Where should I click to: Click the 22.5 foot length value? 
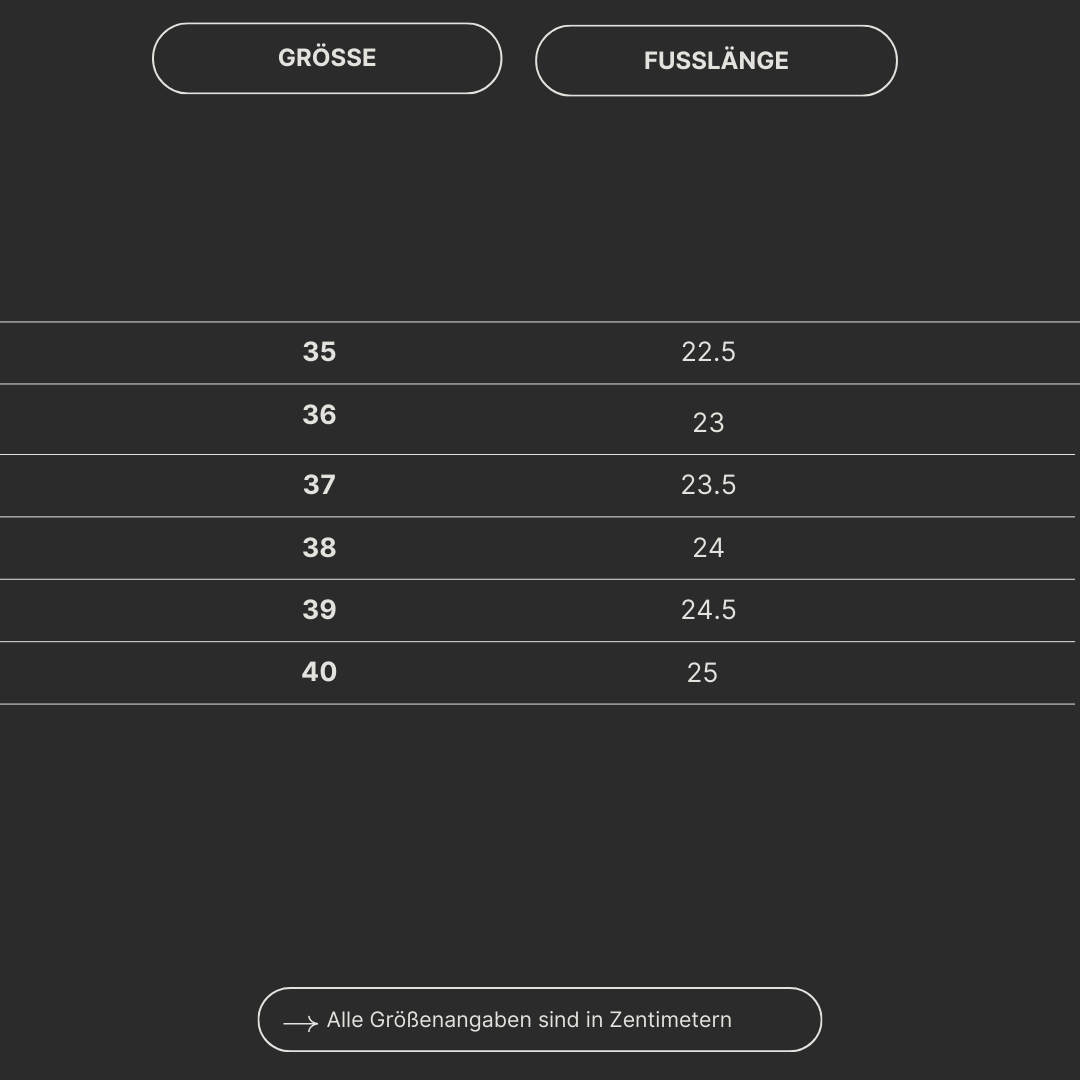pyautogui.click(x=708, y=352)
